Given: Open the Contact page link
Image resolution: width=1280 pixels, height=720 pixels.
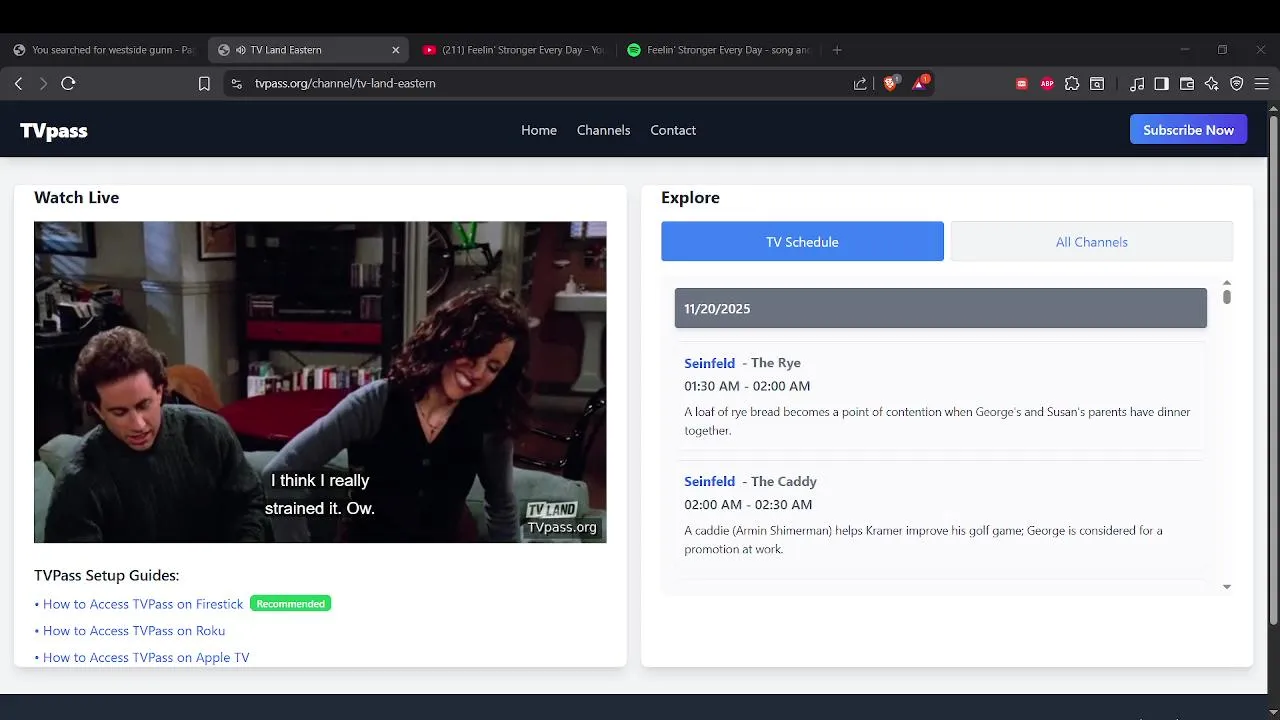Looking at the screenshot, I should (x=673, y=130).
